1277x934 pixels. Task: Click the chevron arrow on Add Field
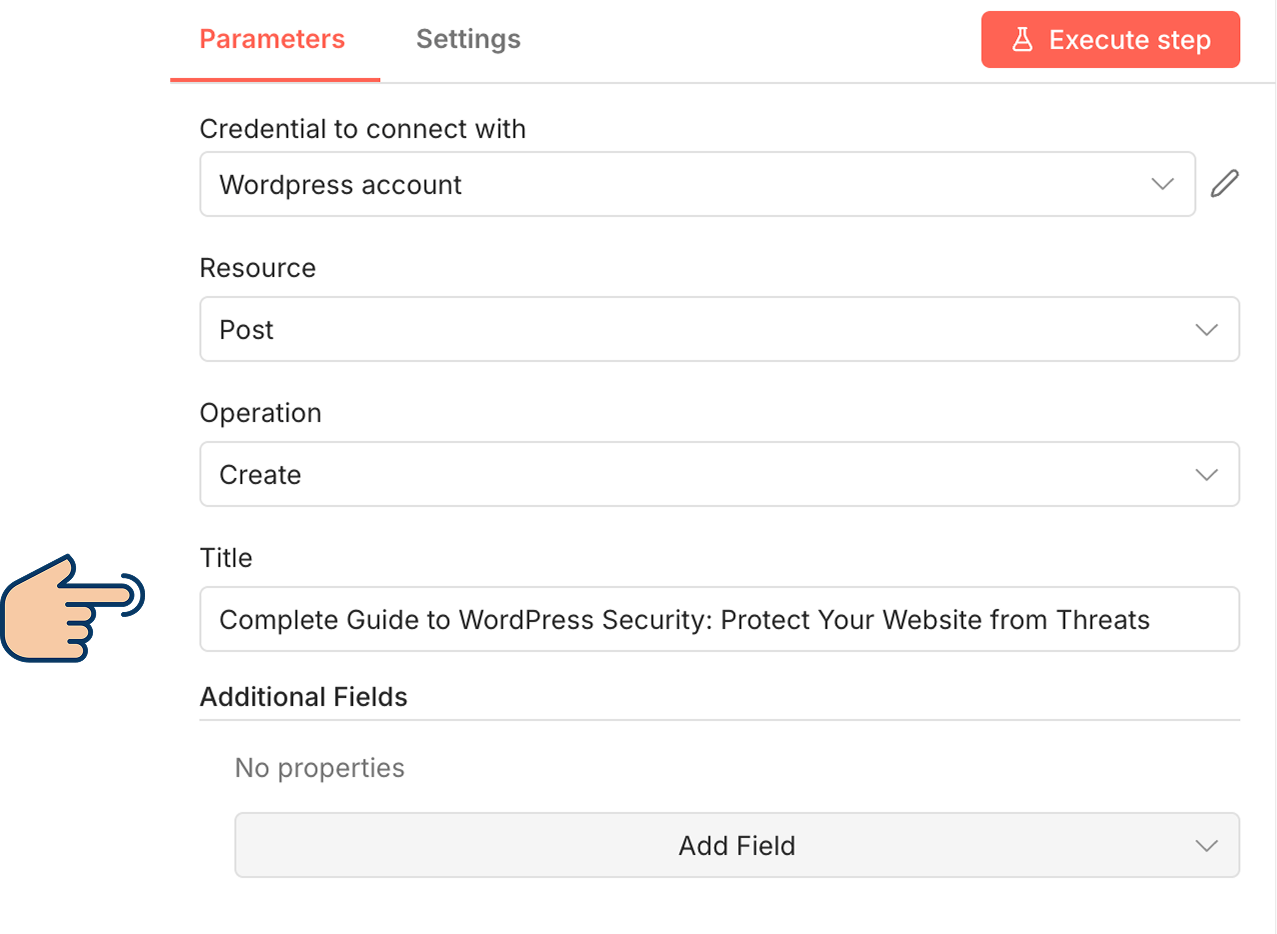[x=1206, y=846]
